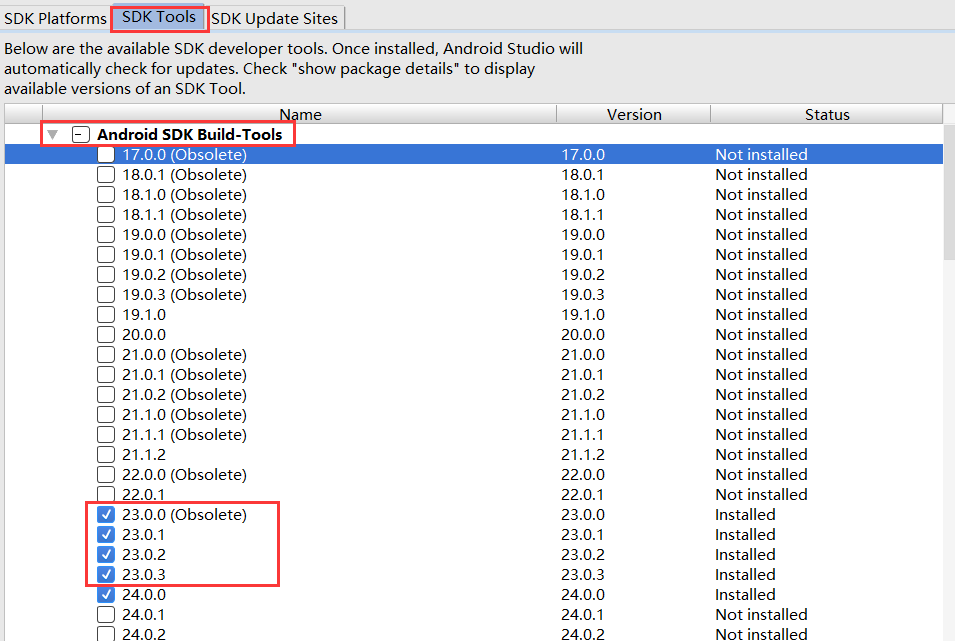Click the vertical scrollbar thumb
Viewport: 955px width, 641px height.
[x=950, y=193]
